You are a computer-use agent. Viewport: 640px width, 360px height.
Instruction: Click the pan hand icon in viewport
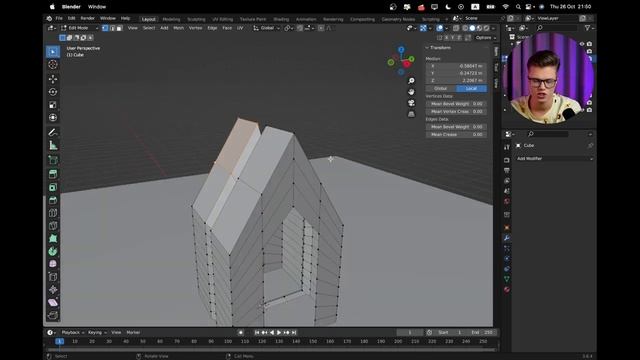[411, 92]
